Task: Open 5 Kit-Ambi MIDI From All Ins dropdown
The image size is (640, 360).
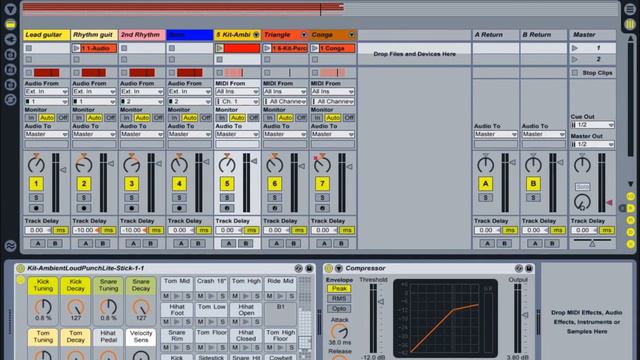Action: [x=237, y=91]
